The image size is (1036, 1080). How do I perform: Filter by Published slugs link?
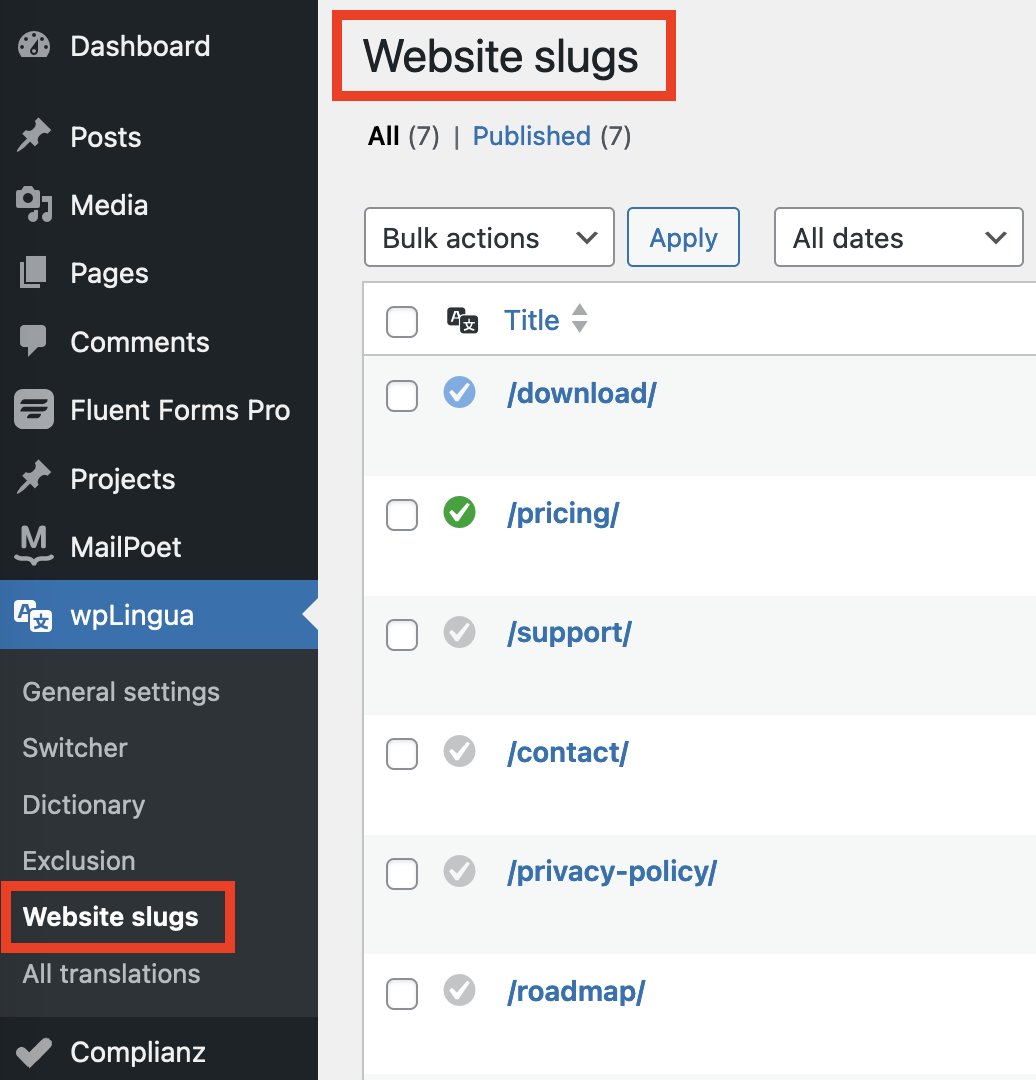pyautogui.click(x=532, y=136)
